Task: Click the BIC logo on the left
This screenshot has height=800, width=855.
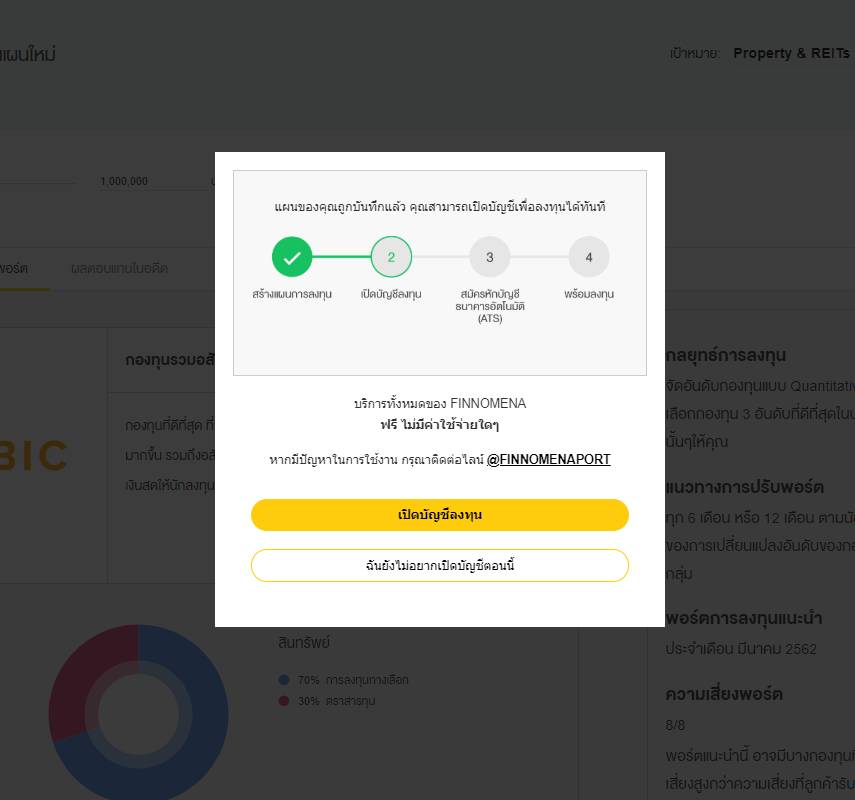Action: click(35, 456)
